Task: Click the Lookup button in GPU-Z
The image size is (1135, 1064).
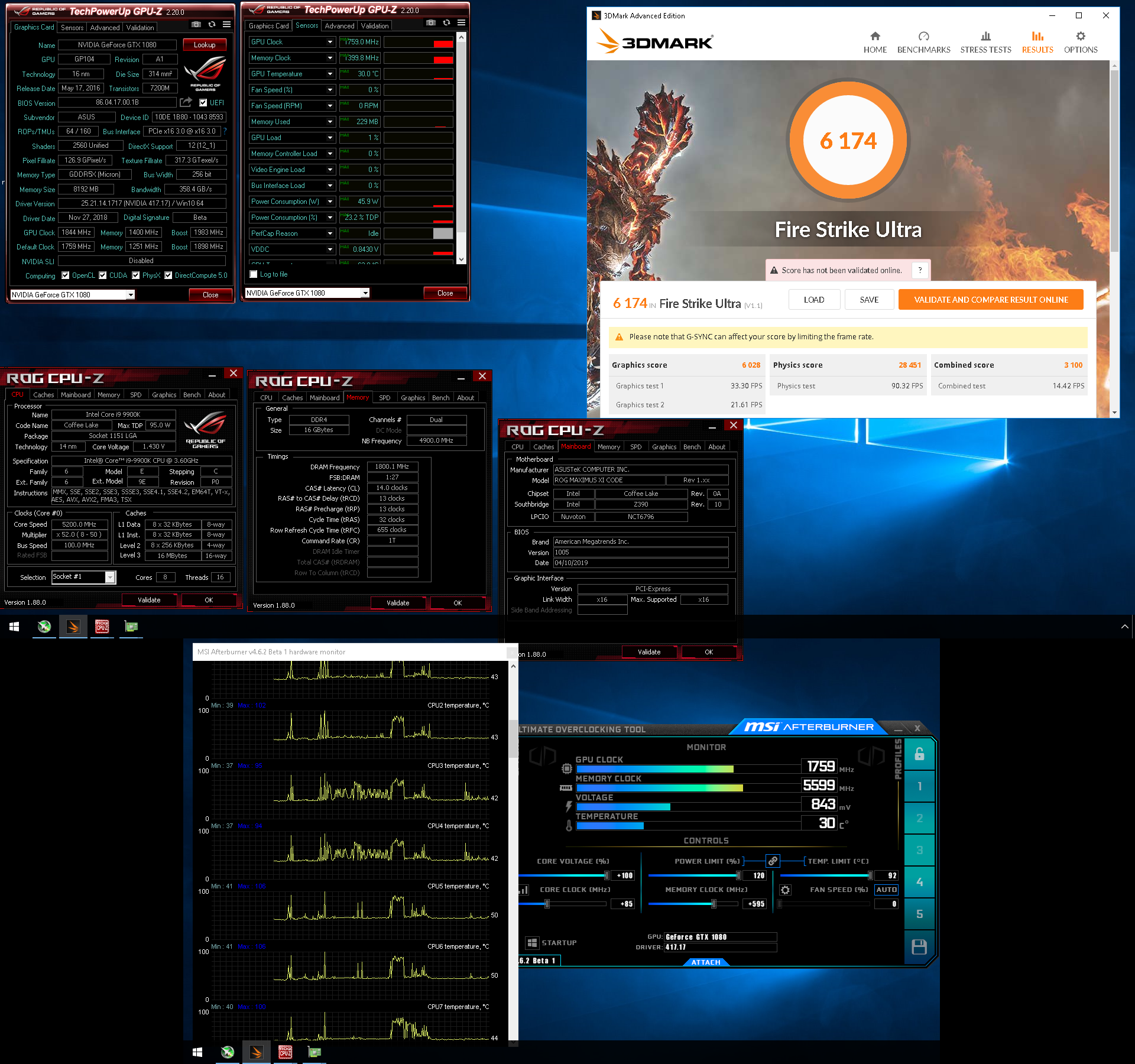Action: [x=205, y=45]
